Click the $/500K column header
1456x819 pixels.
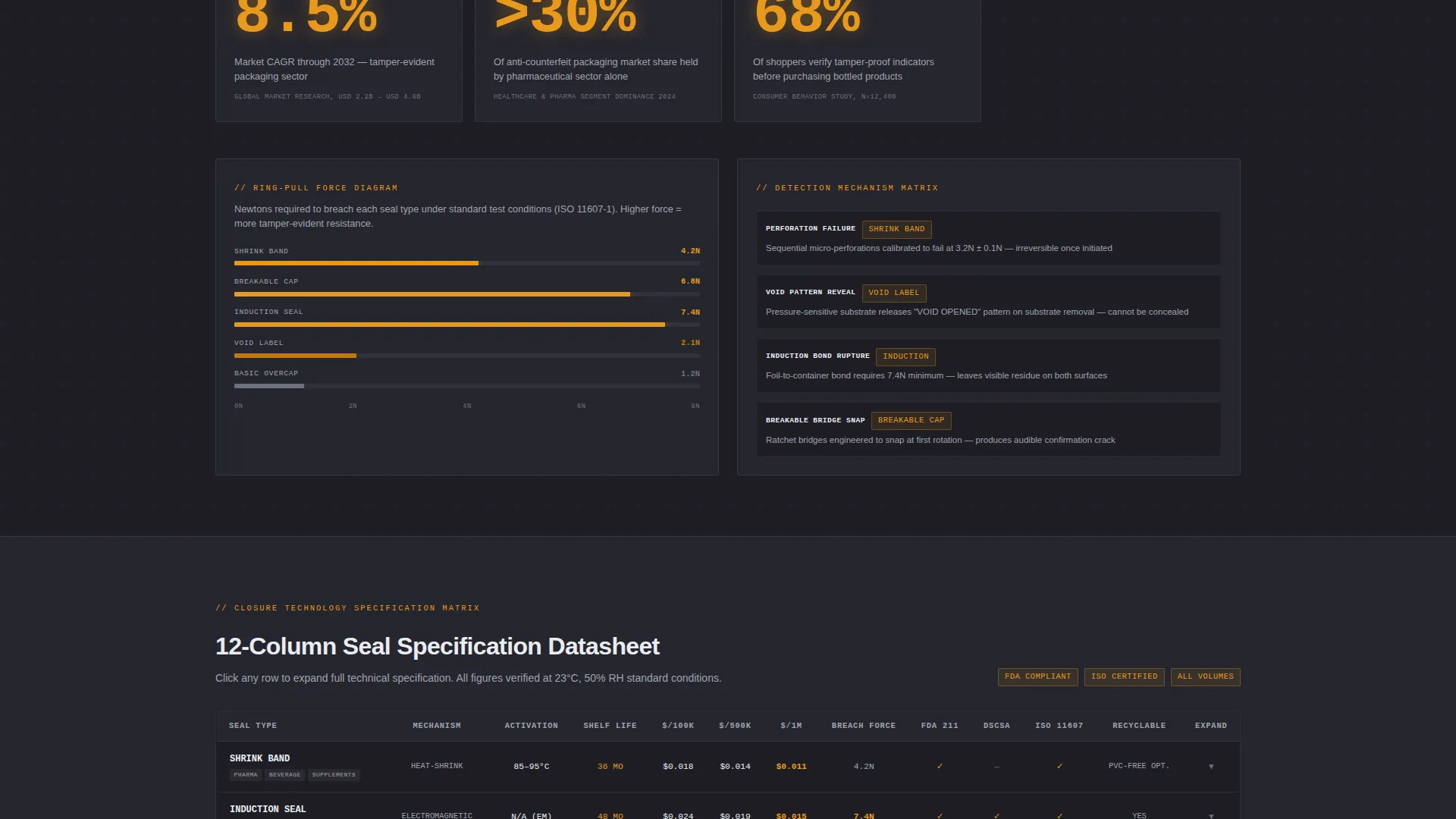[x=735, y=726]
